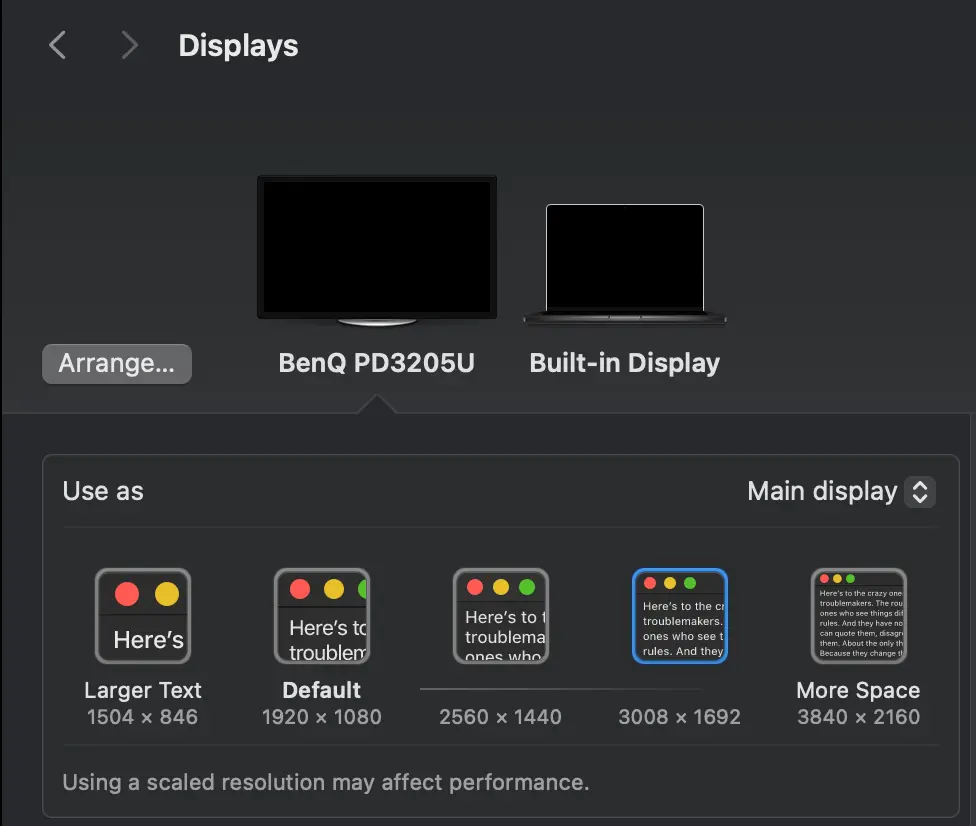Select the Built-in Display laptop image
The width and height of the screenshot is (976, 826).
click(625, 263)
